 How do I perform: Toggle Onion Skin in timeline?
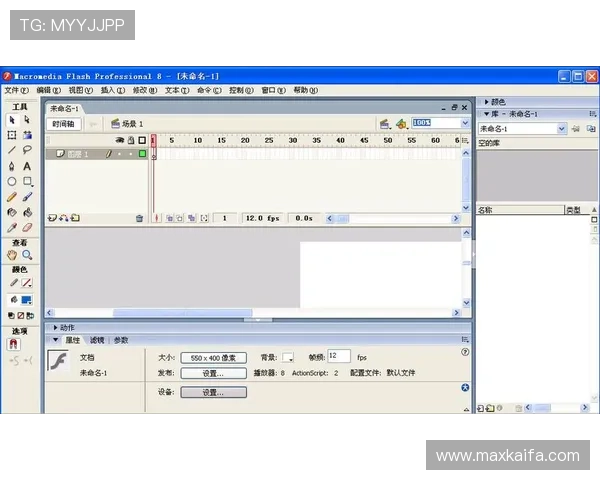pyautogui.click(x=169, y=218)
